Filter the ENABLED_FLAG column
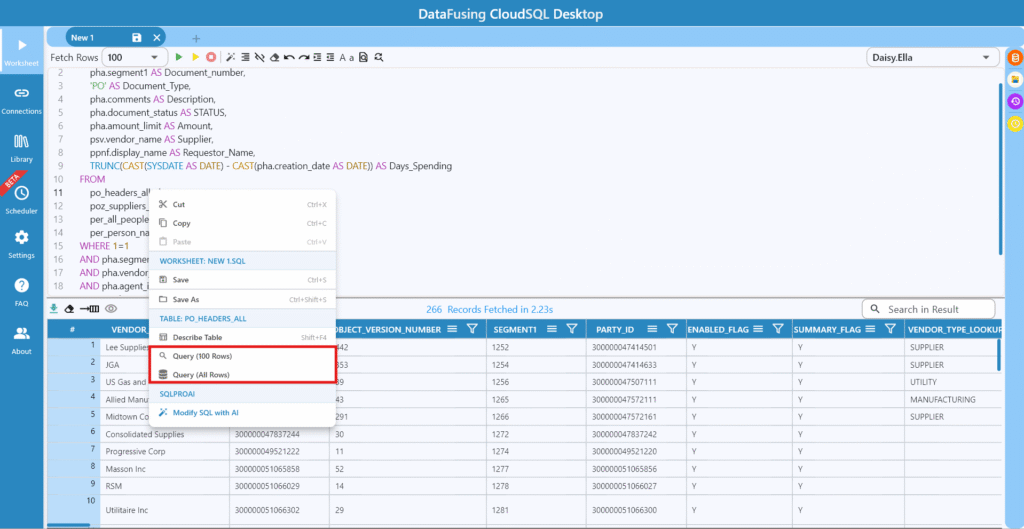The image size is (1024, 529). (x=778, y=329)
